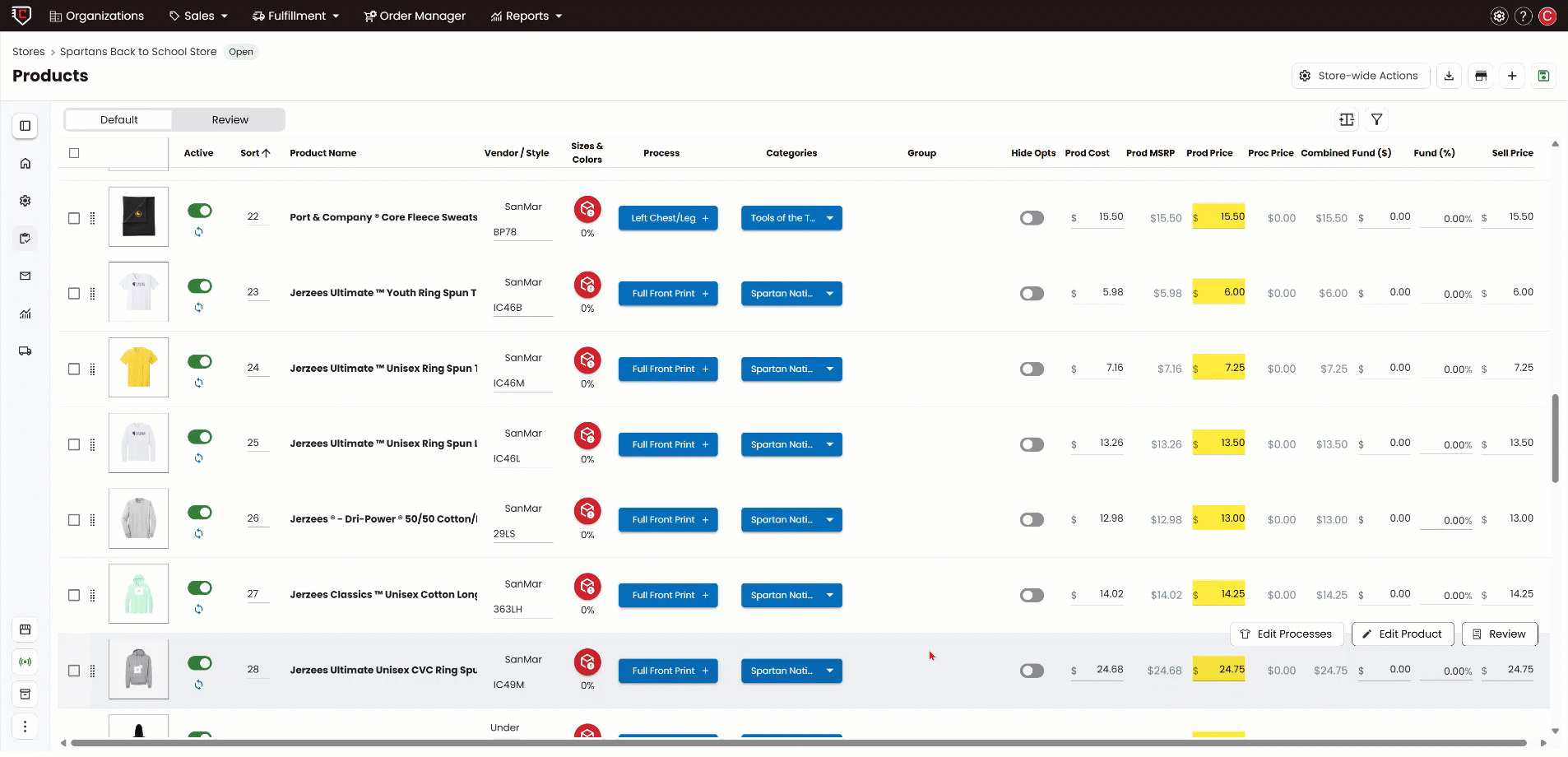Expand Spartan Nati... category dropdown for row 25

[x=830, y=444]
